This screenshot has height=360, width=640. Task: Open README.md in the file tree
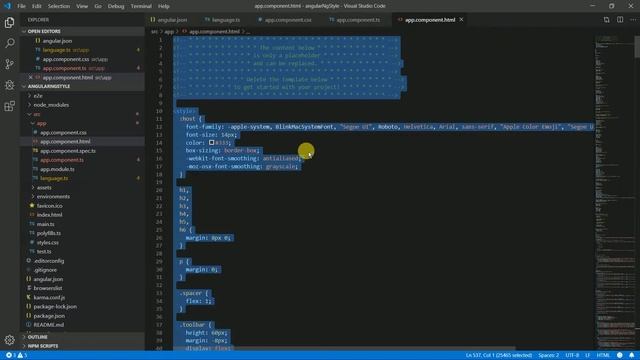tap(49, 325)
